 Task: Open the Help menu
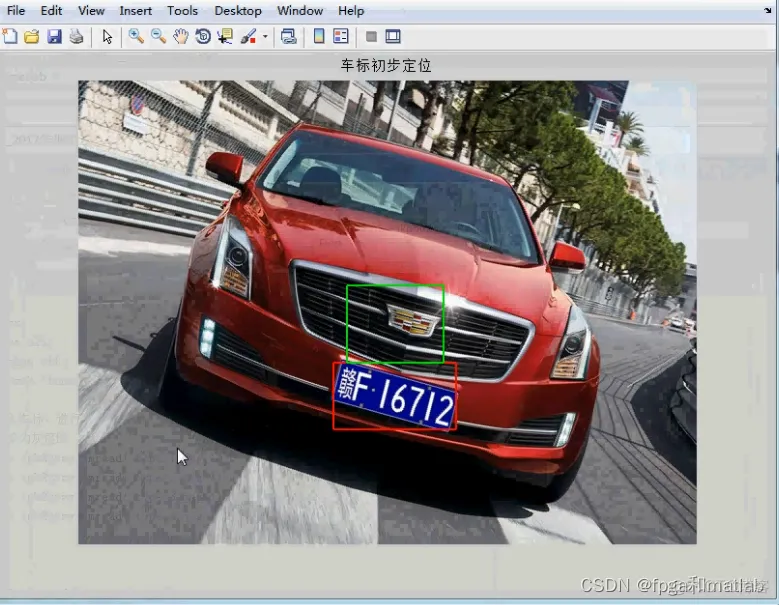[x=351, y=10]
